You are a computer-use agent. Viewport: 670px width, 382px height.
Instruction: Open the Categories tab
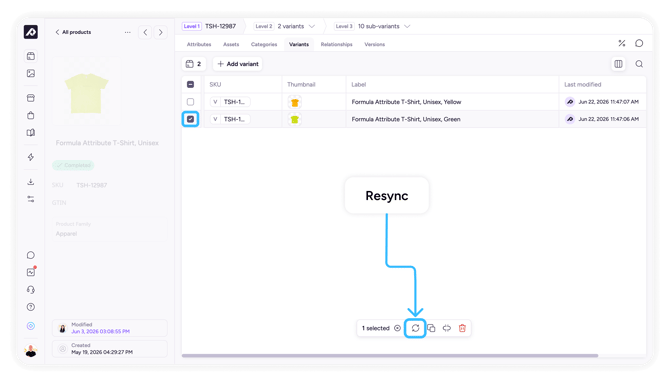(264, 44)
